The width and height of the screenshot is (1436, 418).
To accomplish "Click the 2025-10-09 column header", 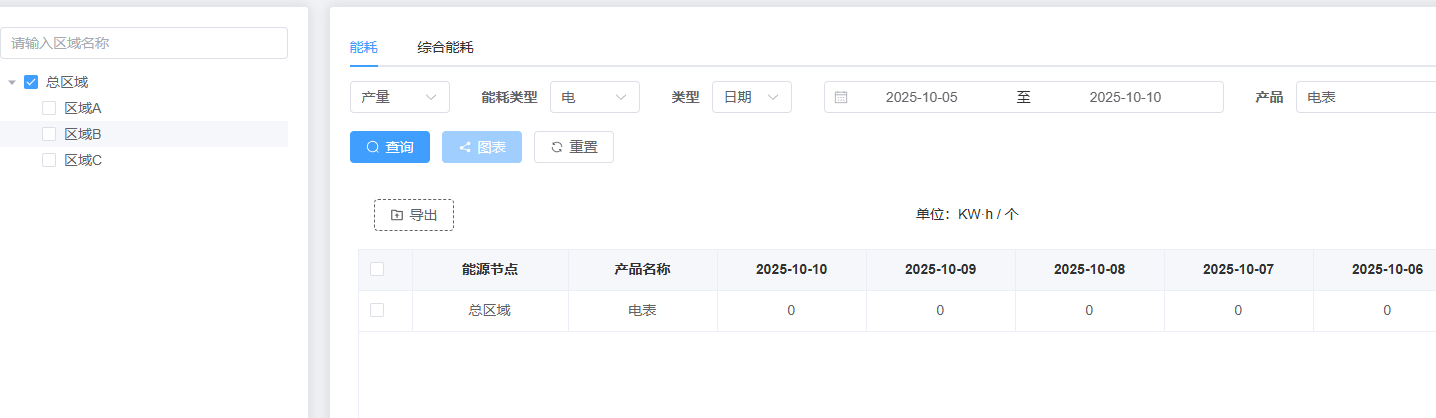I will coord(940,269).
